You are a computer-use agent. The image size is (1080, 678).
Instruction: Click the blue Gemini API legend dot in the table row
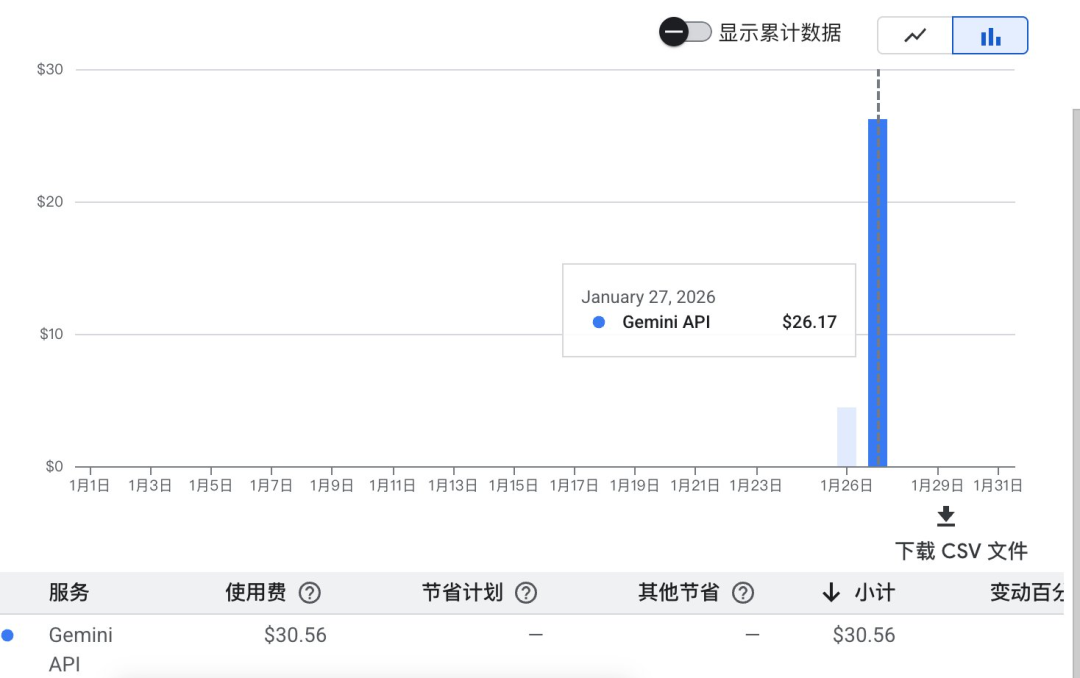coord(8,635)
